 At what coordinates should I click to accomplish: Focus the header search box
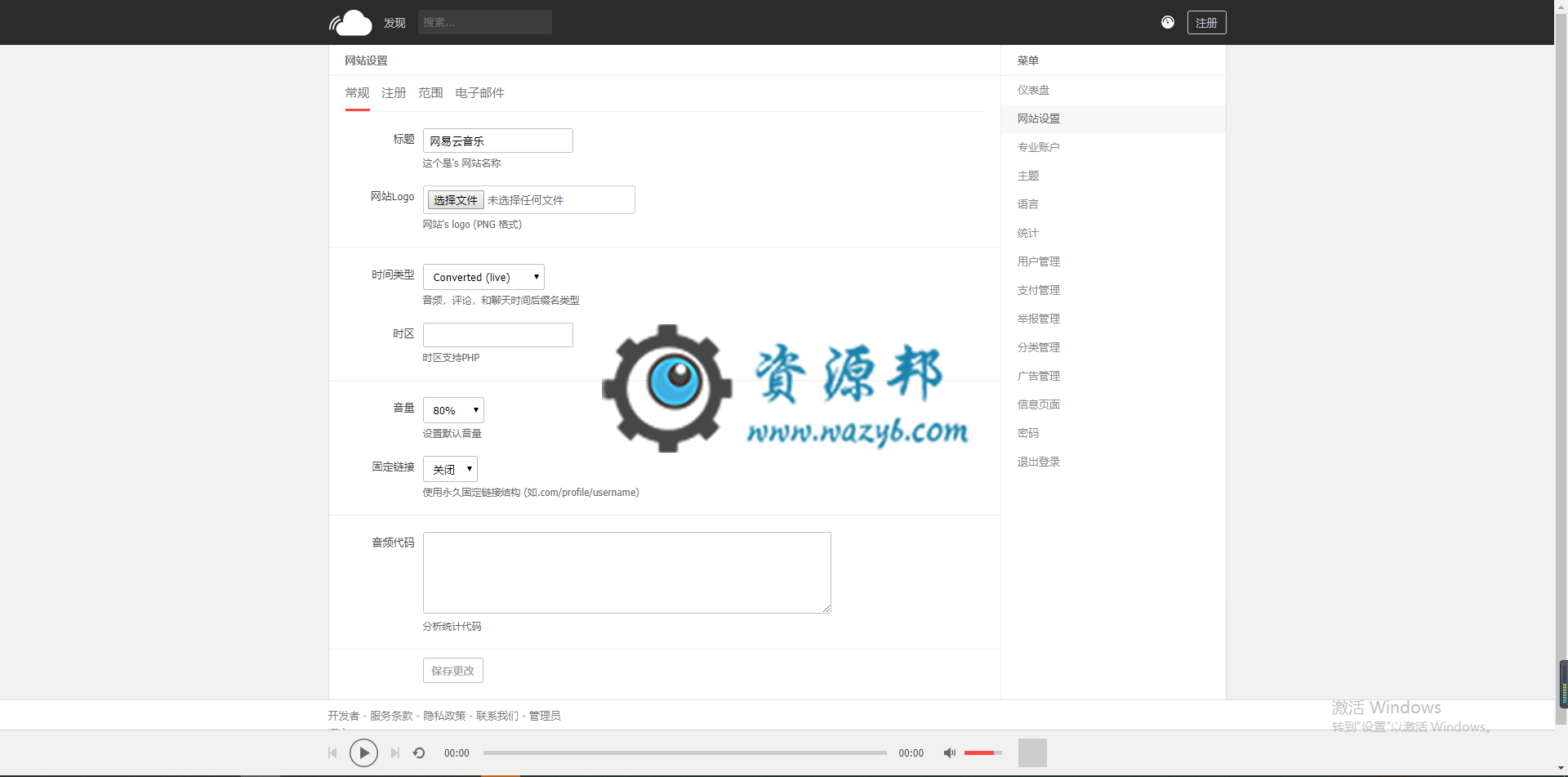485,22
